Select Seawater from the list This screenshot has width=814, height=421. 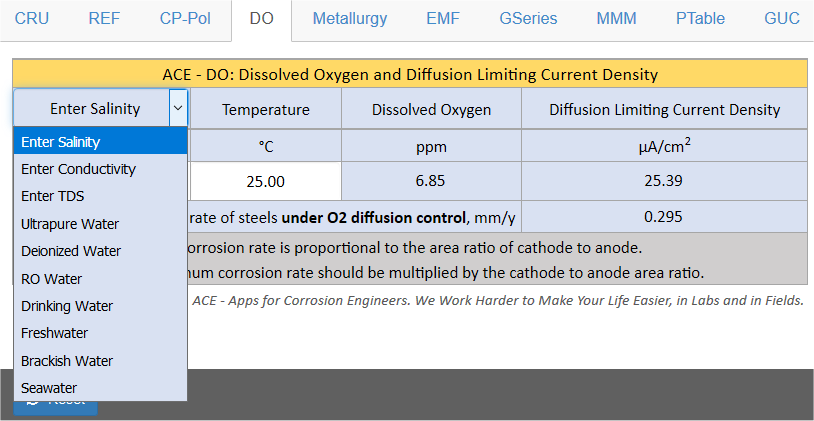[x=49, y=388]
